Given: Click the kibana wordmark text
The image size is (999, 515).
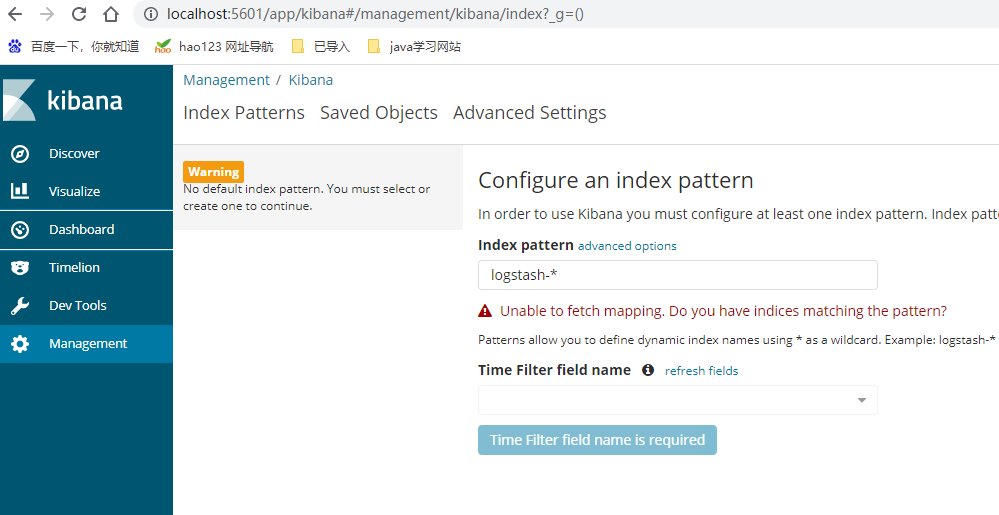Looking at the screenshot, I should 85,100.
